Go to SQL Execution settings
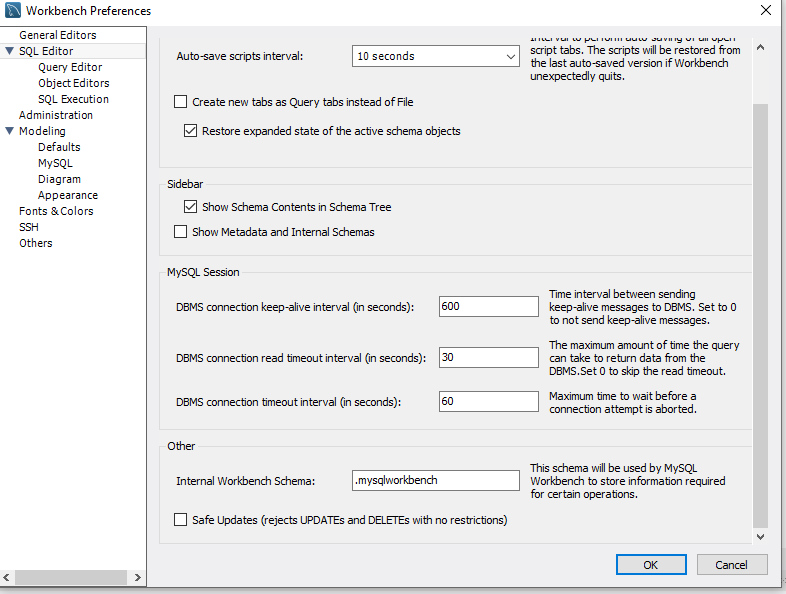Viewport: 786px width, 594px height. [x=73, y=99]
